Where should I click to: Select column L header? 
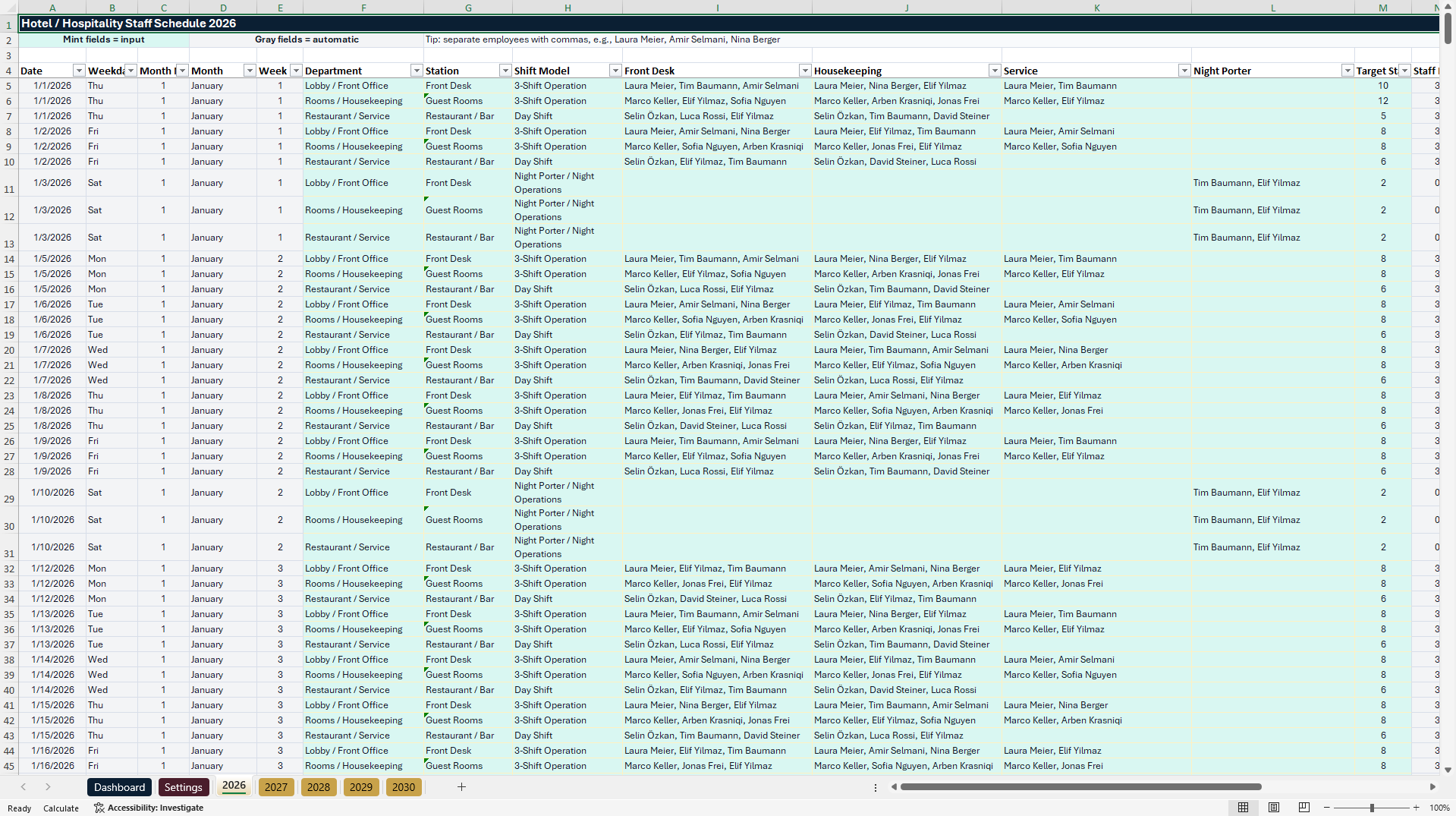click(x=1272, y=8)
